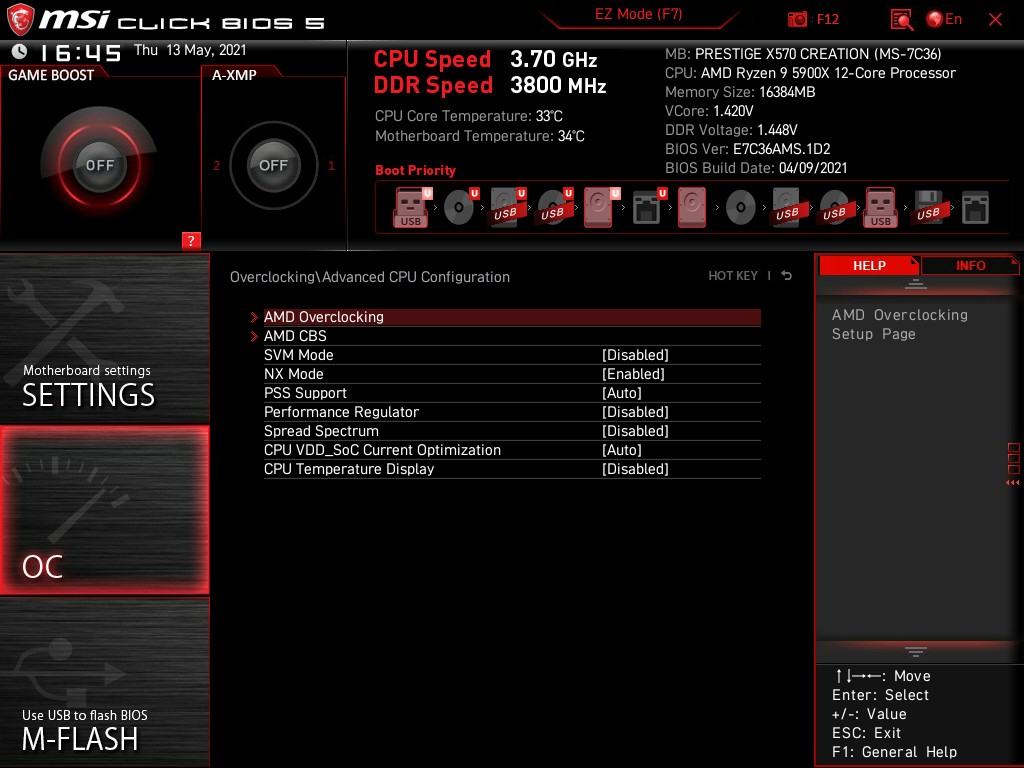
Task: Toggle the GAME BOOST knob
Action: (x=99, y=165)
